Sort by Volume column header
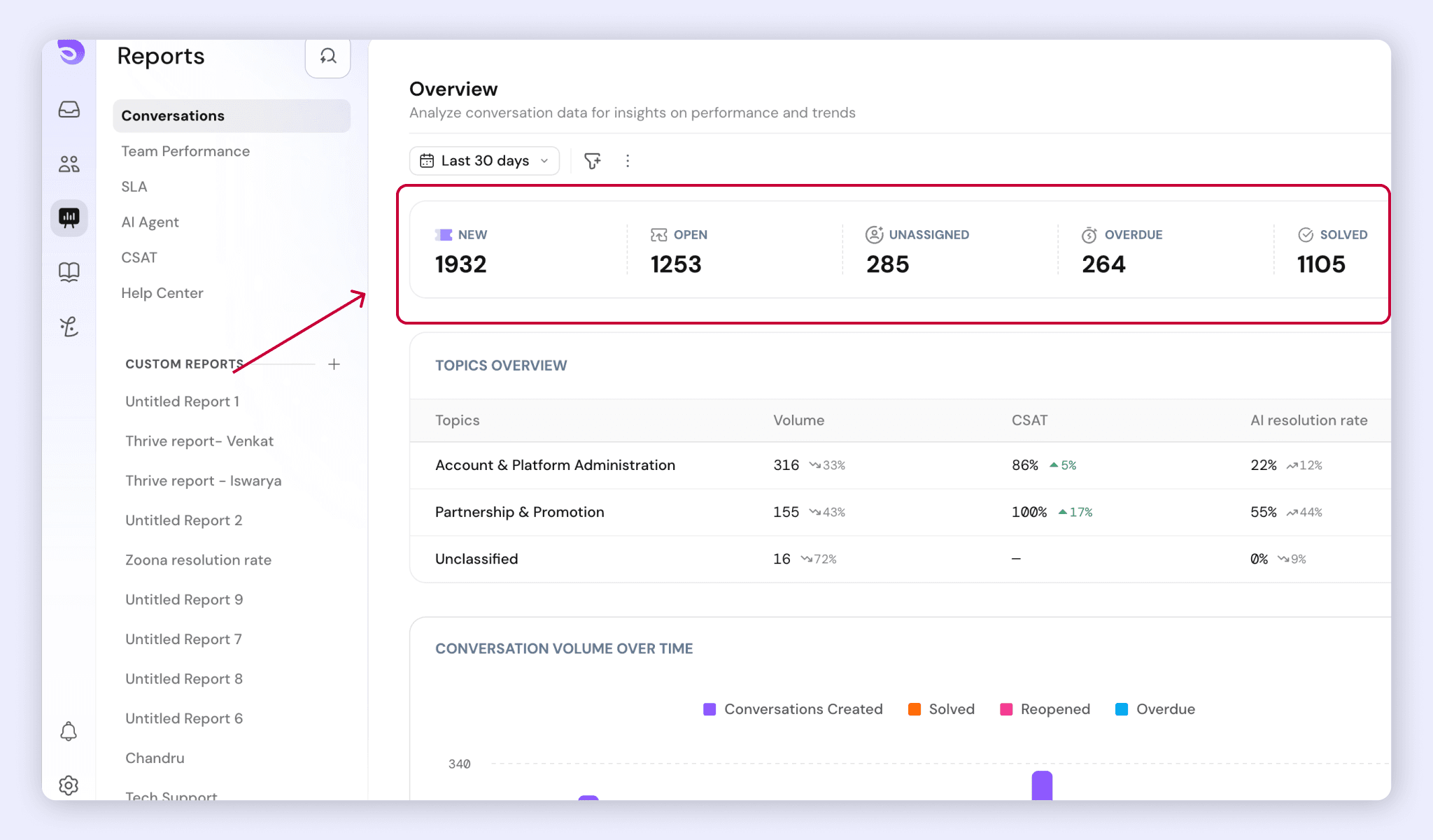 [799, 420]
